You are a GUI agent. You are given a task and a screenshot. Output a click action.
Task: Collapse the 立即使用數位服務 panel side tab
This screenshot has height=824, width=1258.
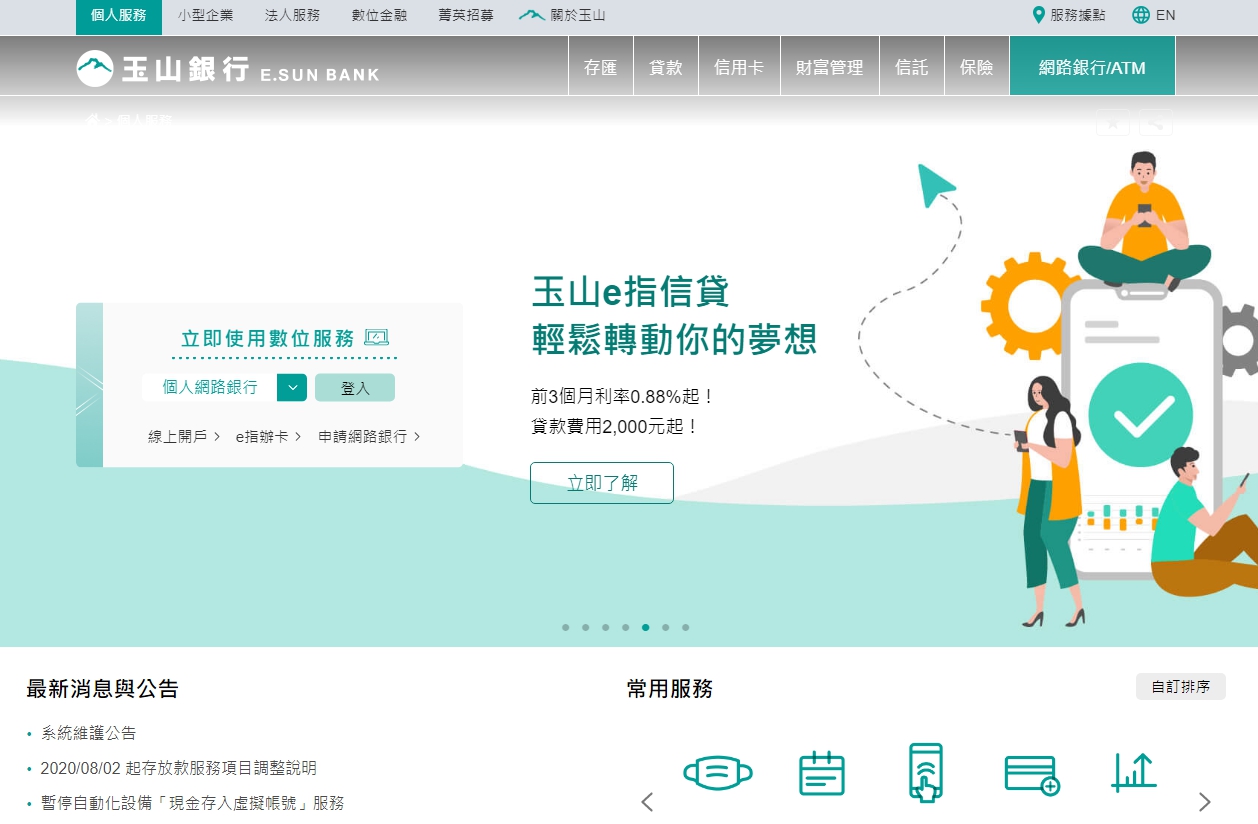(x=89, y=385)
